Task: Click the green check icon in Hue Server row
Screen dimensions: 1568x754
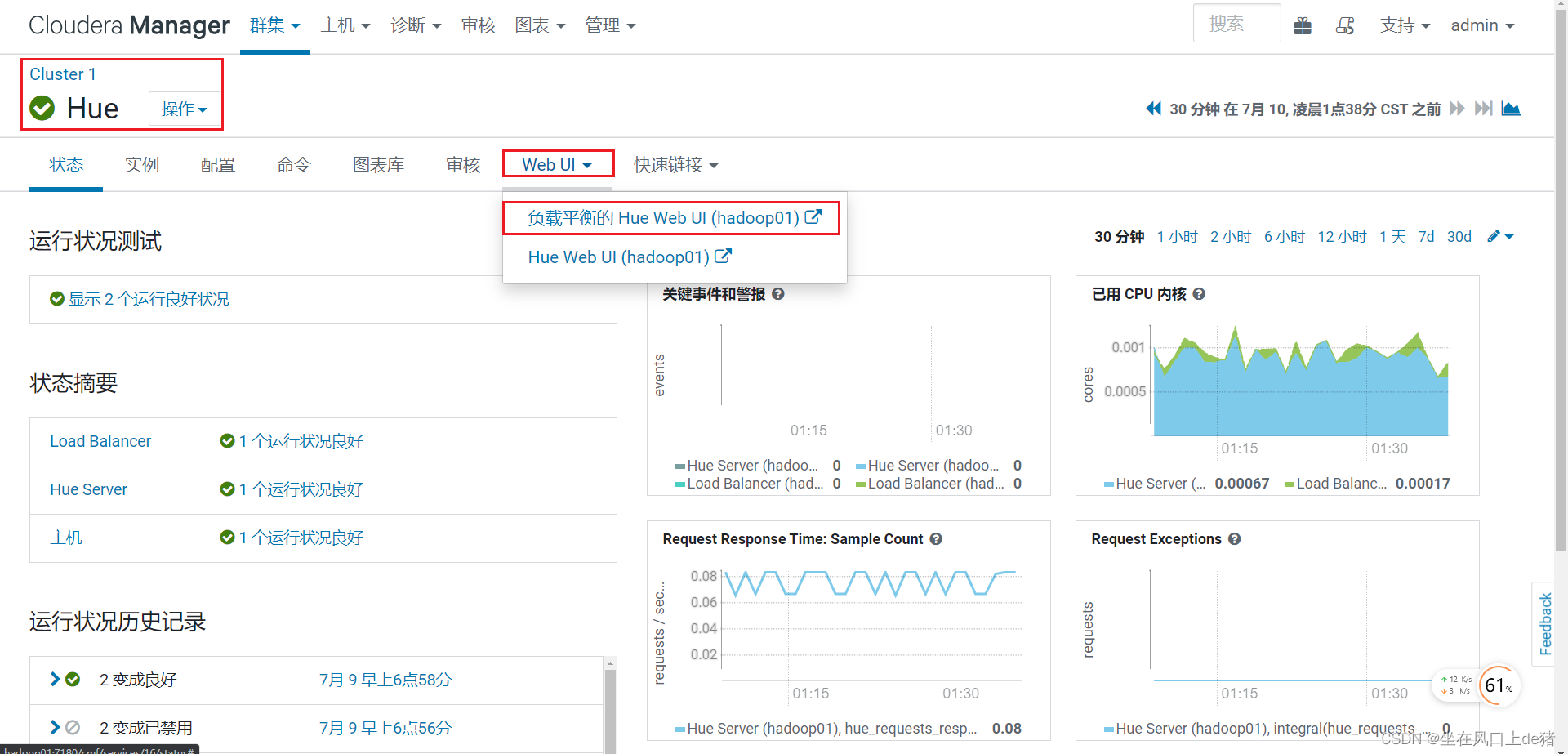Action: [x=227, y=489]
